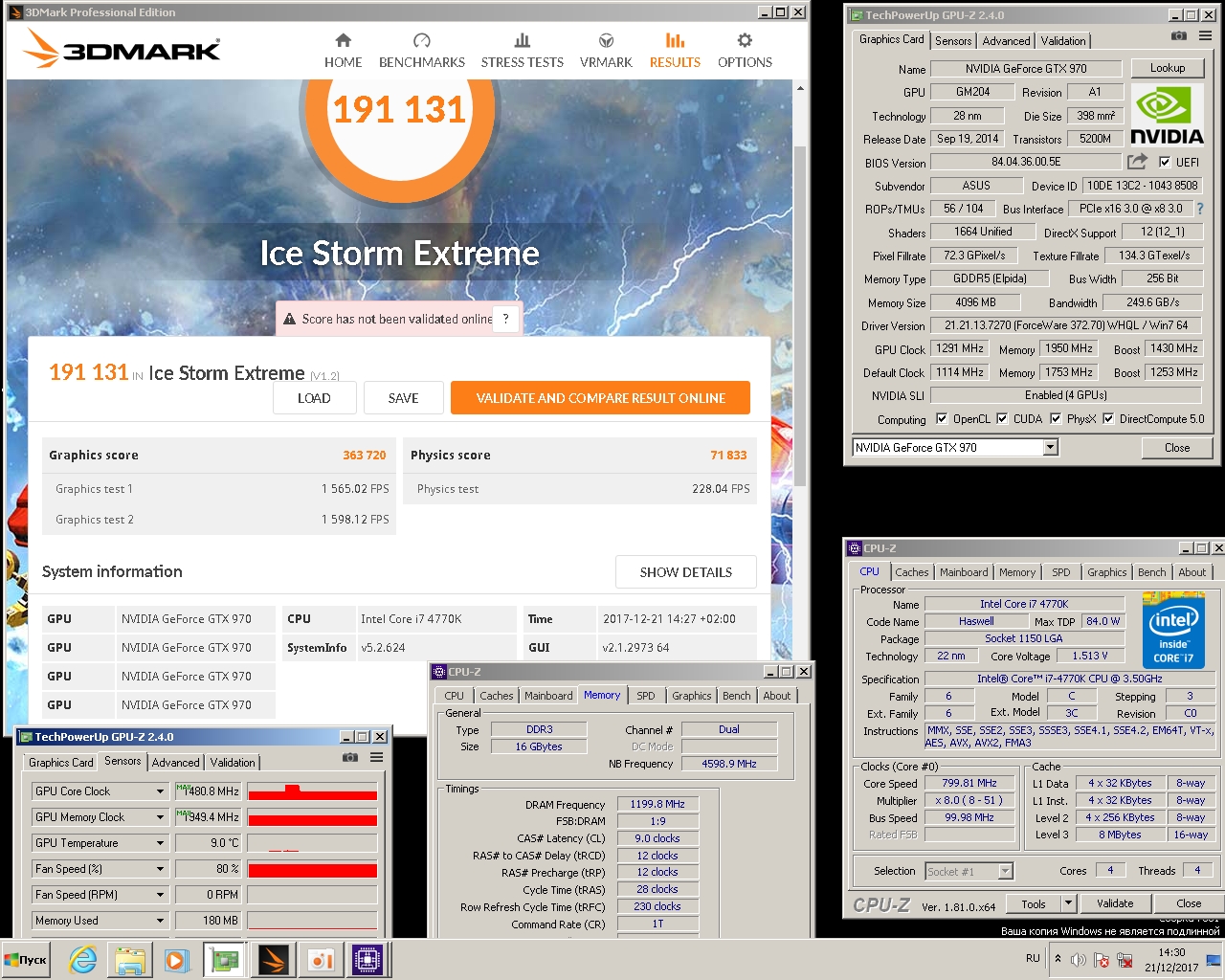Open GPU Memory Clock sensor dropdown

(160, 817)
